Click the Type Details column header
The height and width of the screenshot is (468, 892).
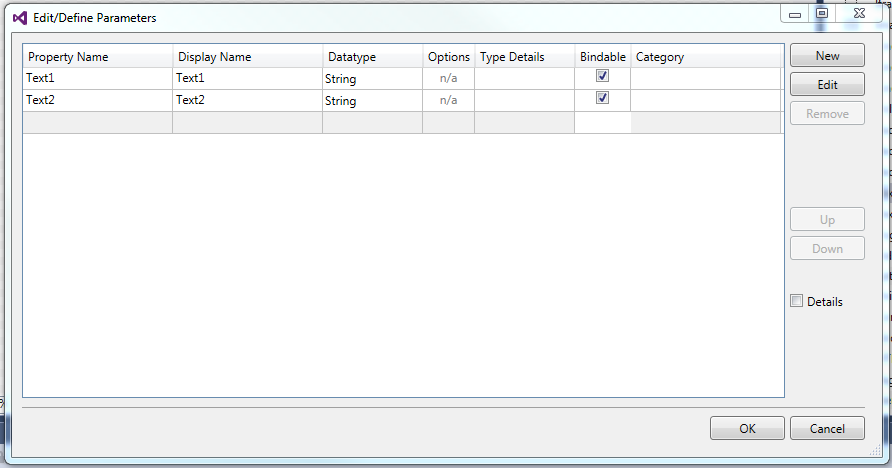(525, 57)
